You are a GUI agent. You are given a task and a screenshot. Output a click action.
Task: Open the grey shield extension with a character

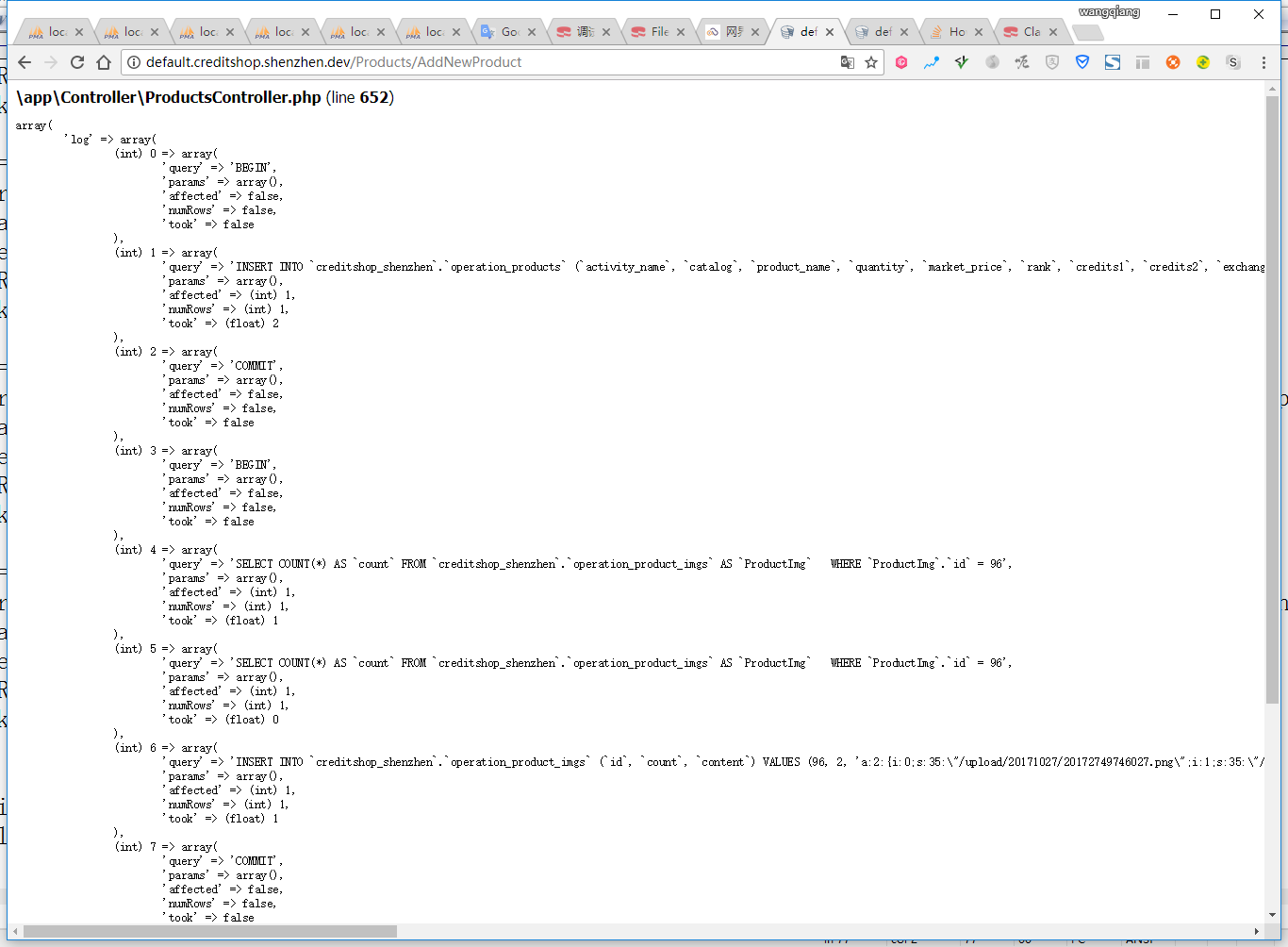point(1052,62)
